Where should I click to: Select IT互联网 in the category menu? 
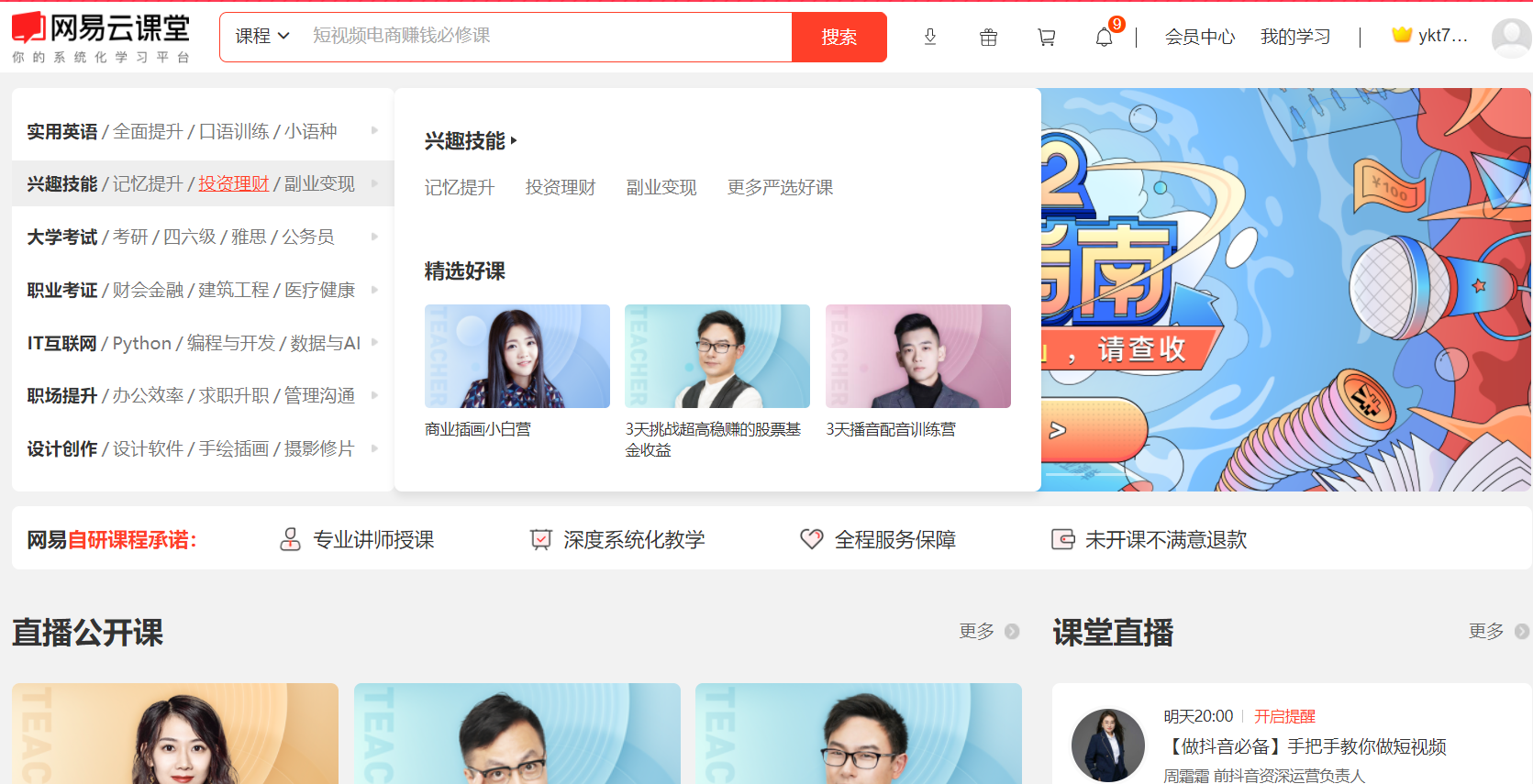tap(61, 343)
